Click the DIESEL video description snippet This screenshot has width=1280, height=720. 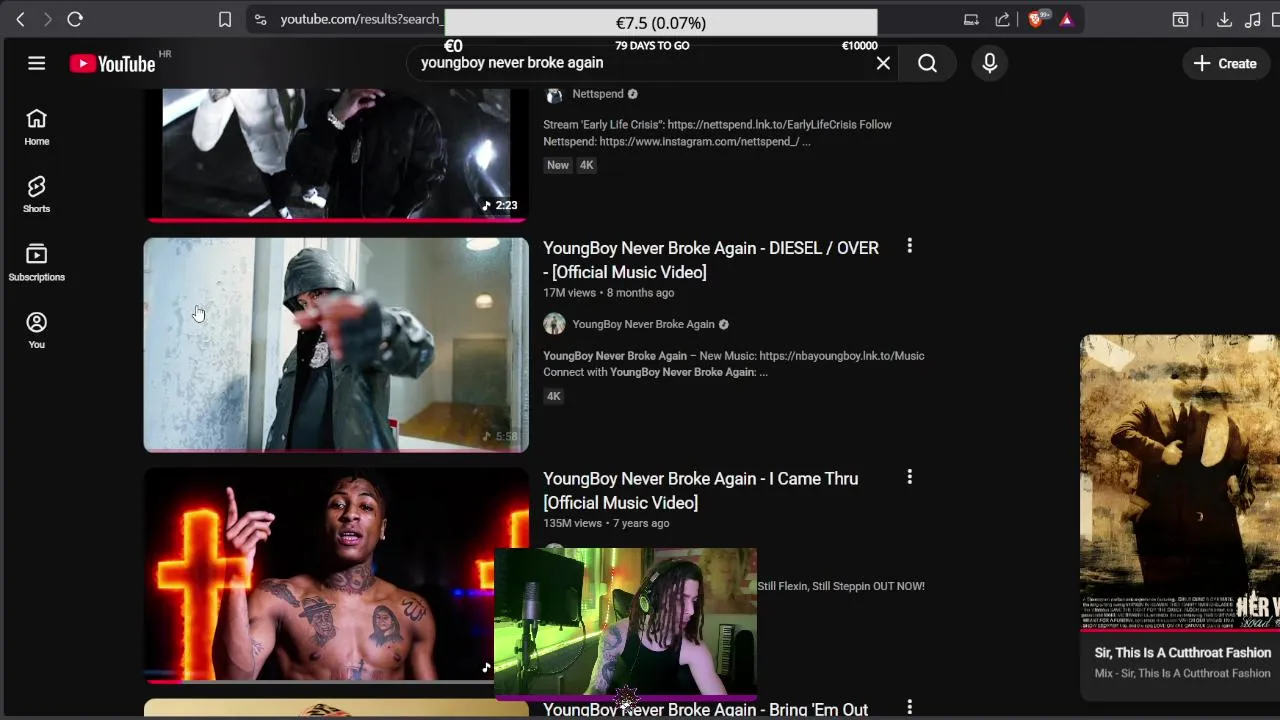click(733, 364)
